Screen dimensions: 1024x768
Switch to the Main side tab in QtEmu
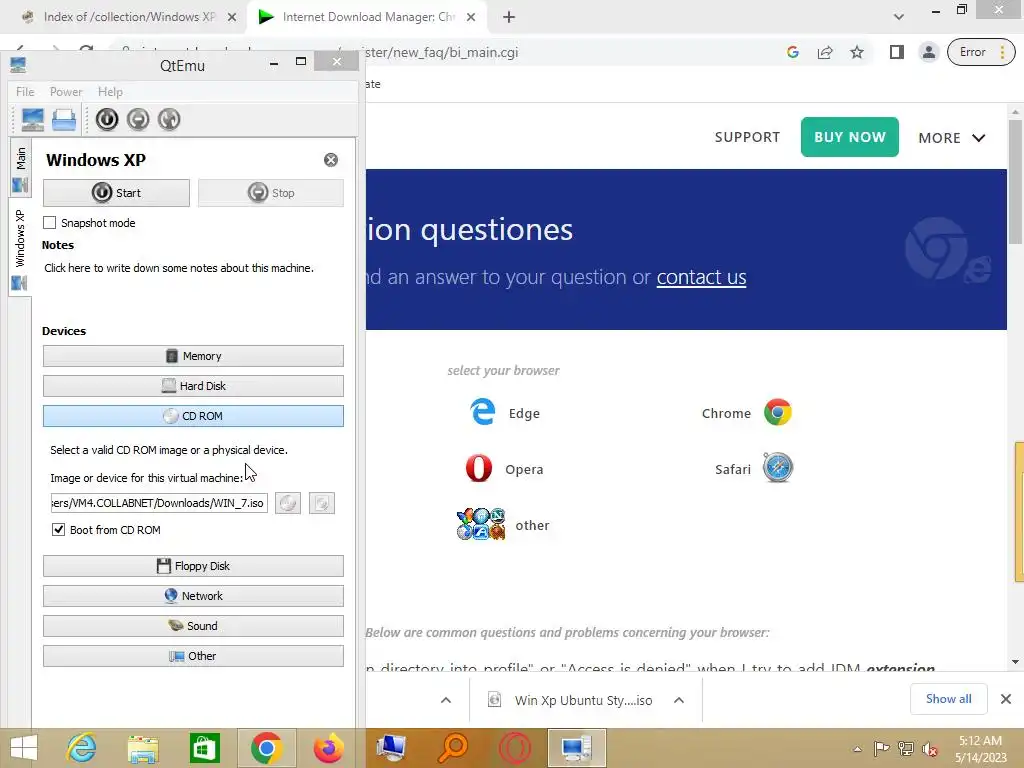20,168
